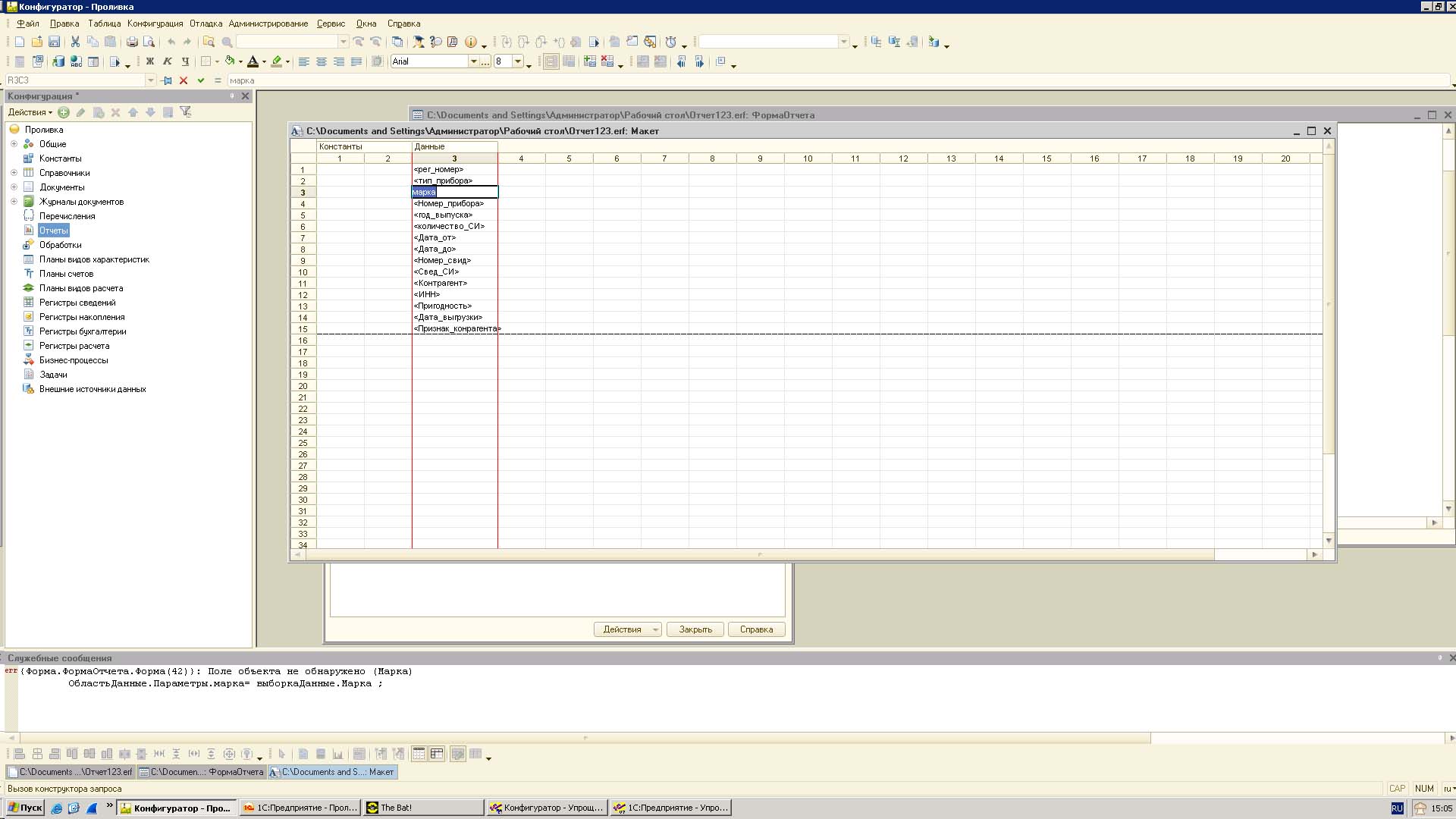The width and height of the screenshot is (1456, 819).
Task: Select the <рег_номер> cell
Action: tap(454, 170)
